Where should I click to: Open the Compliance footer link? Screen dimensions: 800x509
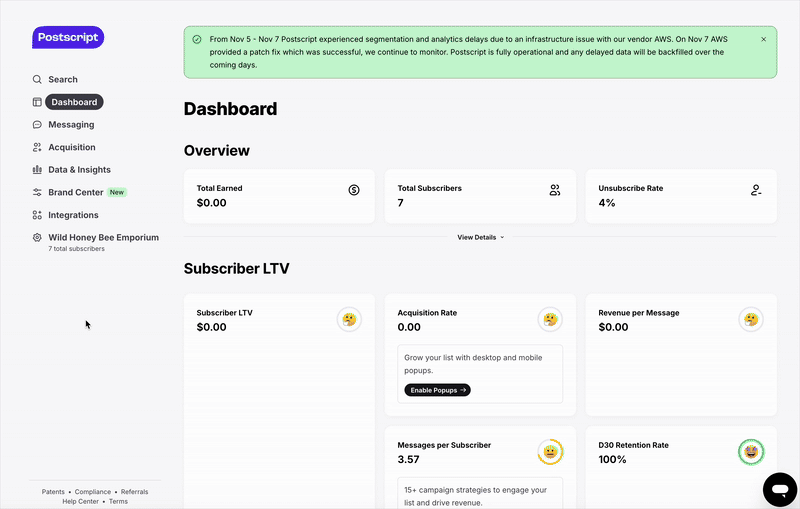coord(93,492)
